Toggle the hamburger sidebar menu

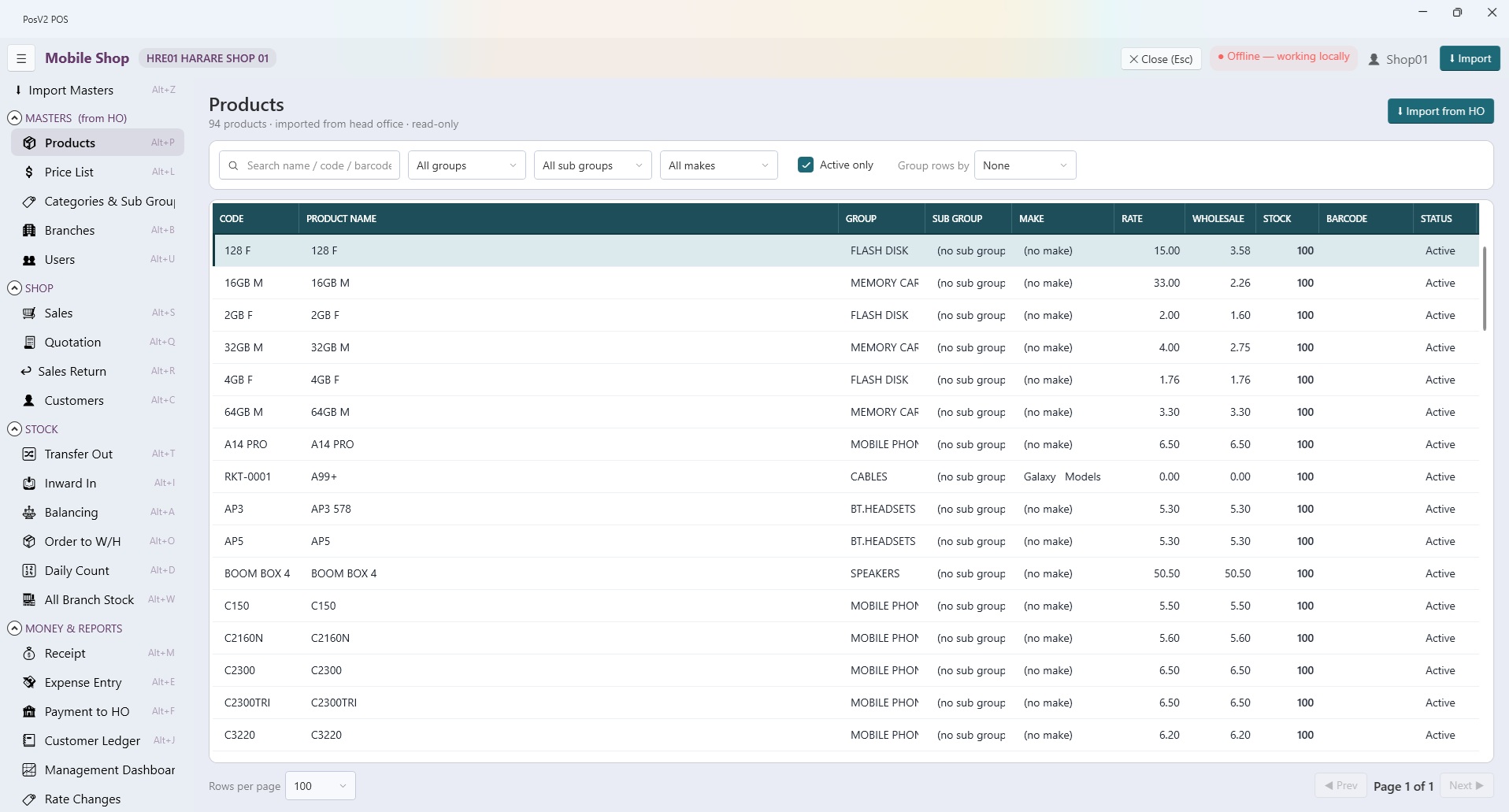pyautogui.click(x=21, y=58)
